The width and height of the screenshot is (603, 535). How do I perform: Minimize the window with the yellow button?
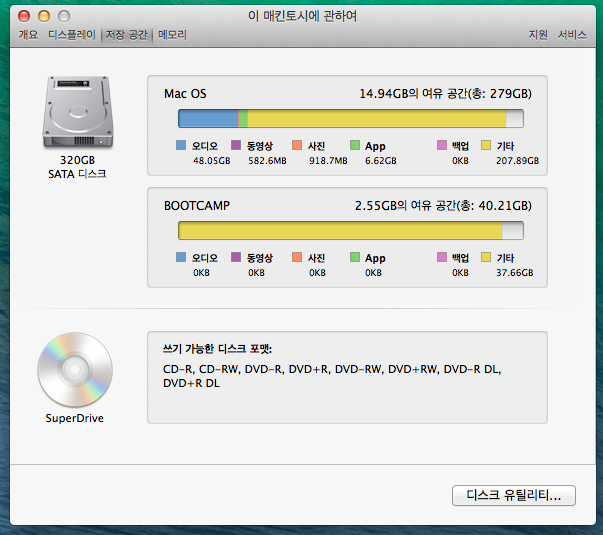pyautogui.click(x=44, y=16)
